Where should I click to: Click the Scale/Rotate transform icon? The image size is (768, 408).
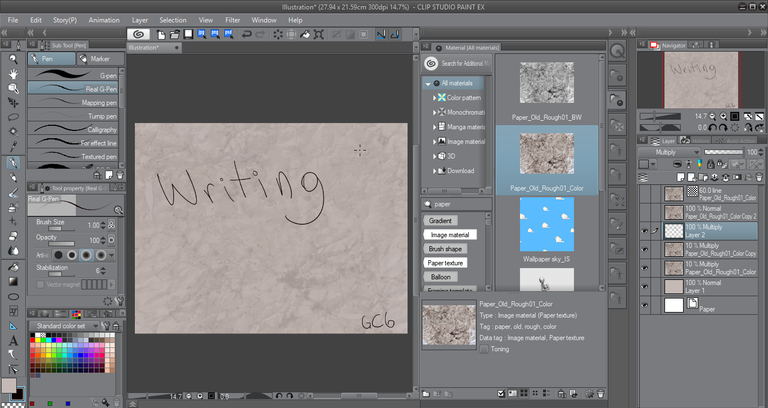[319, 34]
